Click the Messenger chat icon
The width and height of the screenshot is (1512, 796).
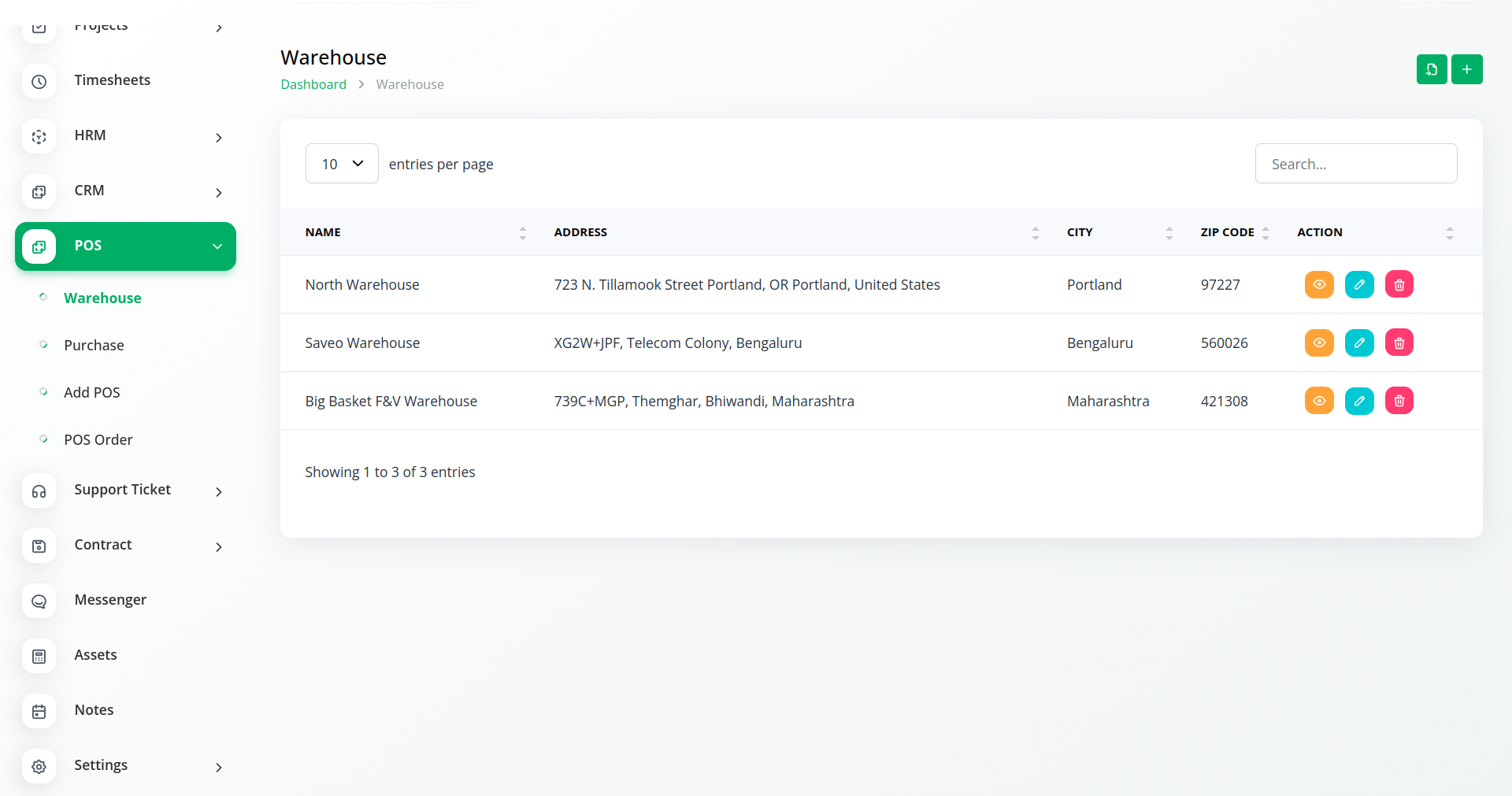coord(39,601)
